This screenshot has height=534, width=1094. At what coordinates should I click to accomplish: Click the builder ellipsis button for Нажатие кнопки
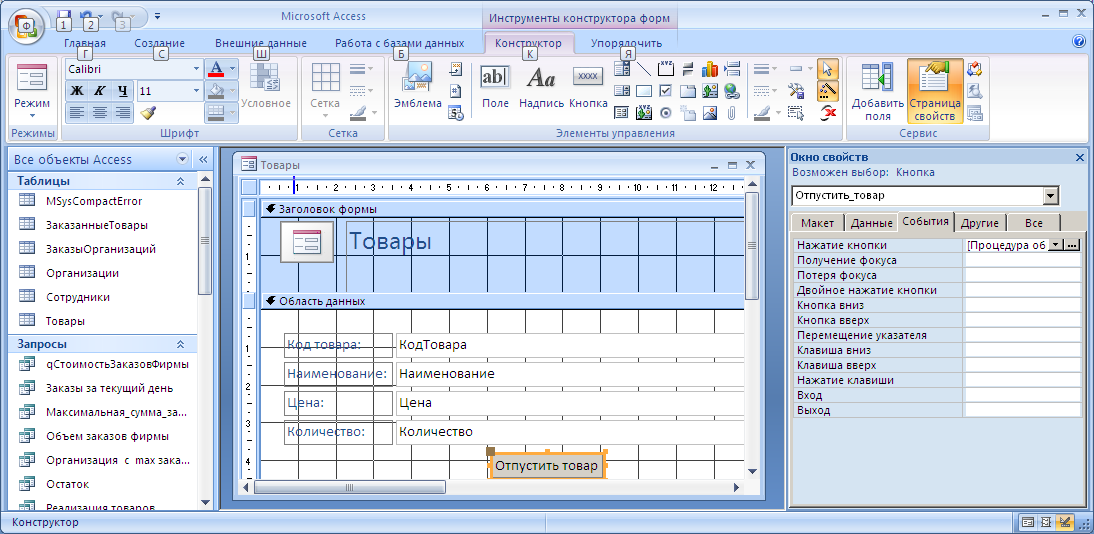1073,245
